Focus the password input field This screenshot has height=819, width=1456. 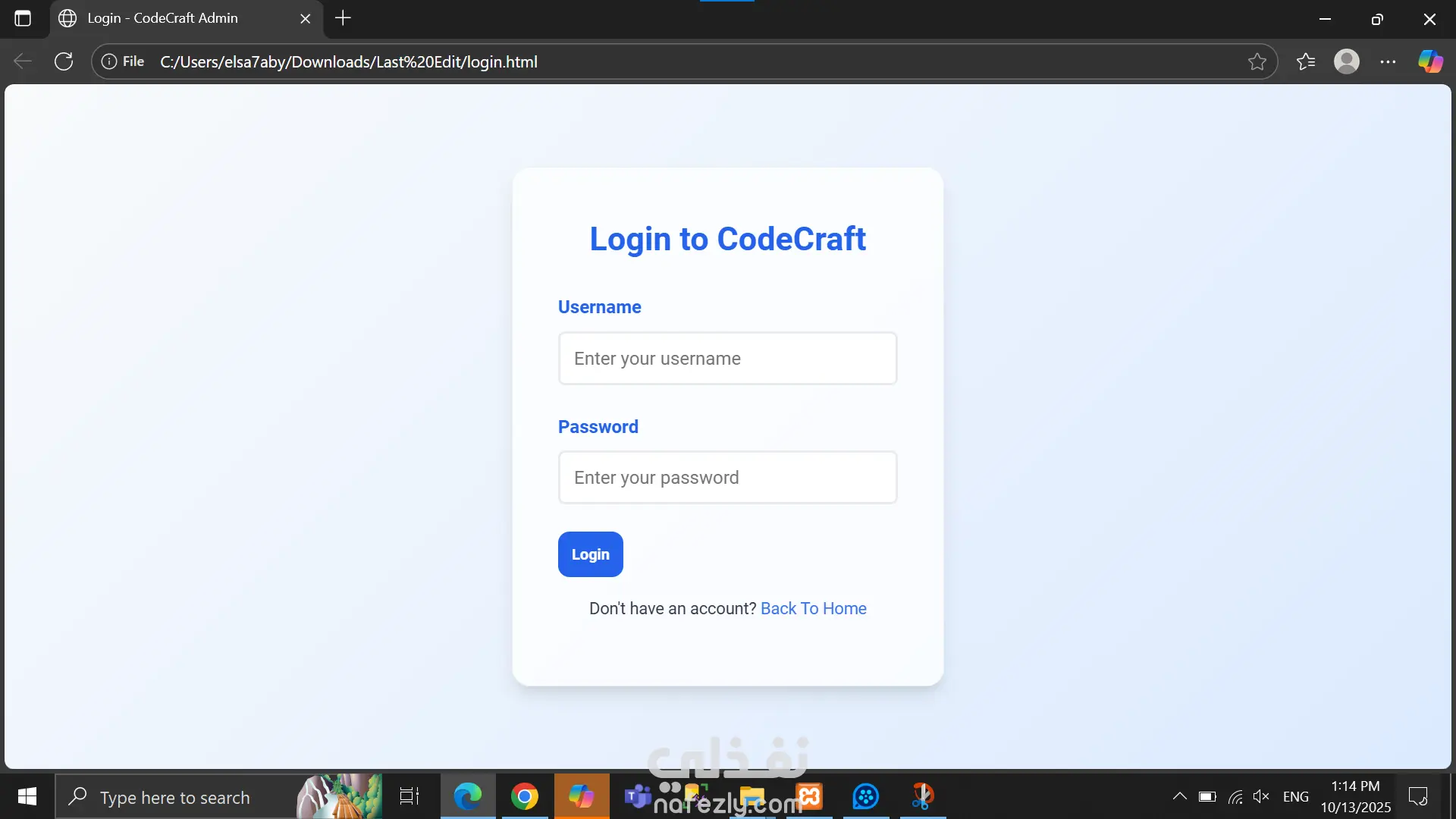tap(727, 477)
